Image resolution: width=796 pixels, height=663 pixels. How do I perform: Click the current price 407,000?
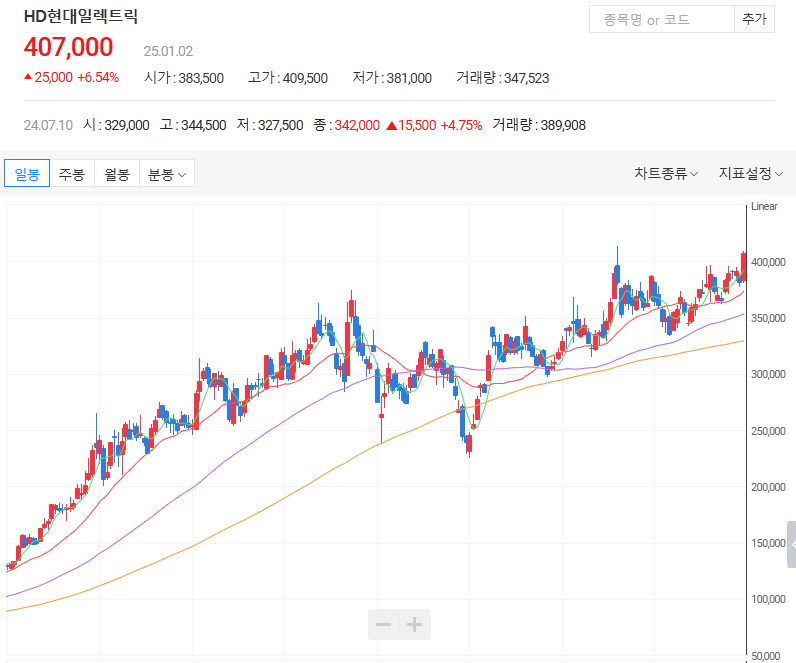pyautogui.click(x=69, y=47)
